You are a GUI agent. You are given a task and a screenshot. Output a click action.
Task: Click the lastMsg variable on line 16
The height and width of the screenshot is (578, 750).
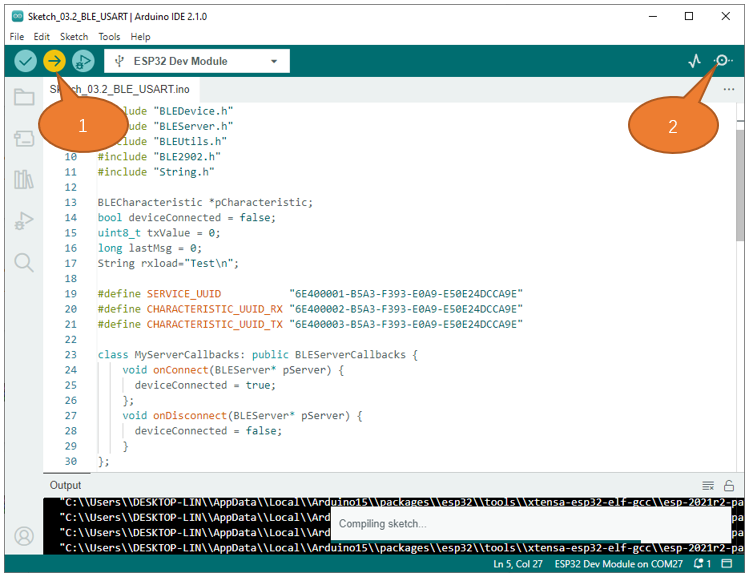(x=150, y=248)
